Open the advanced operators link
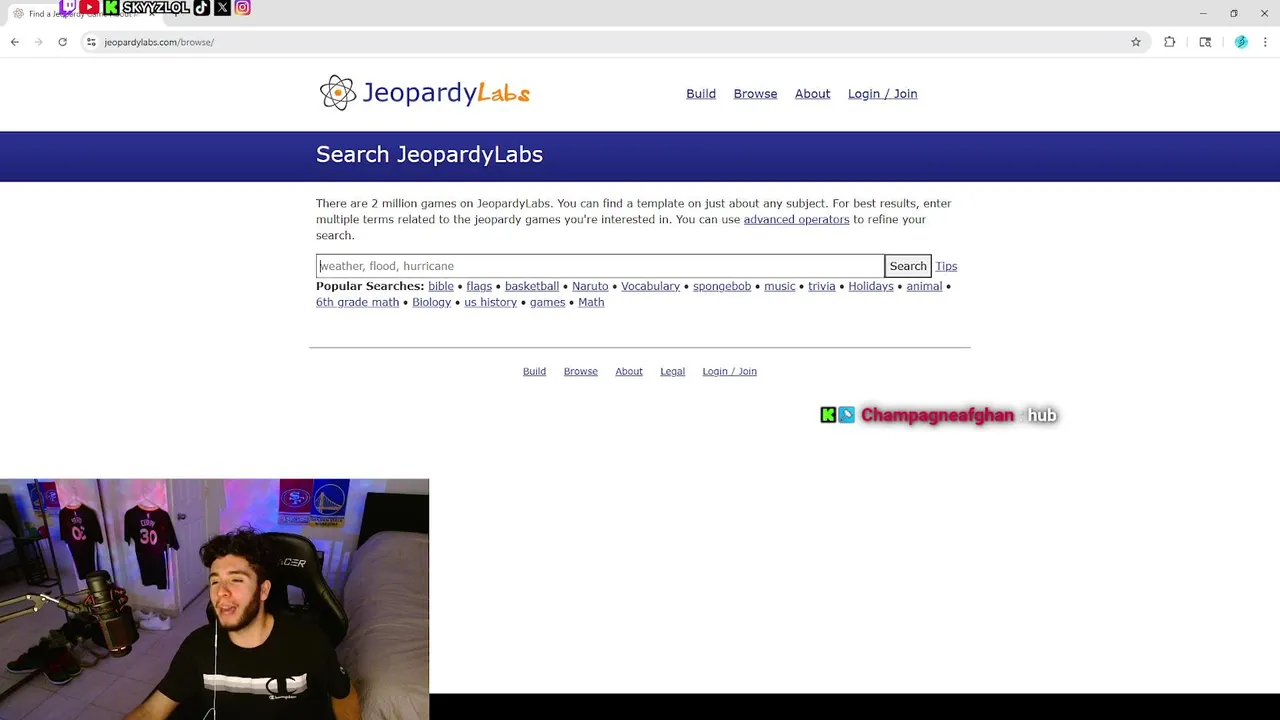Image resolution: width=1280 pixels, height=720 pixels. [x=796, y=219]
